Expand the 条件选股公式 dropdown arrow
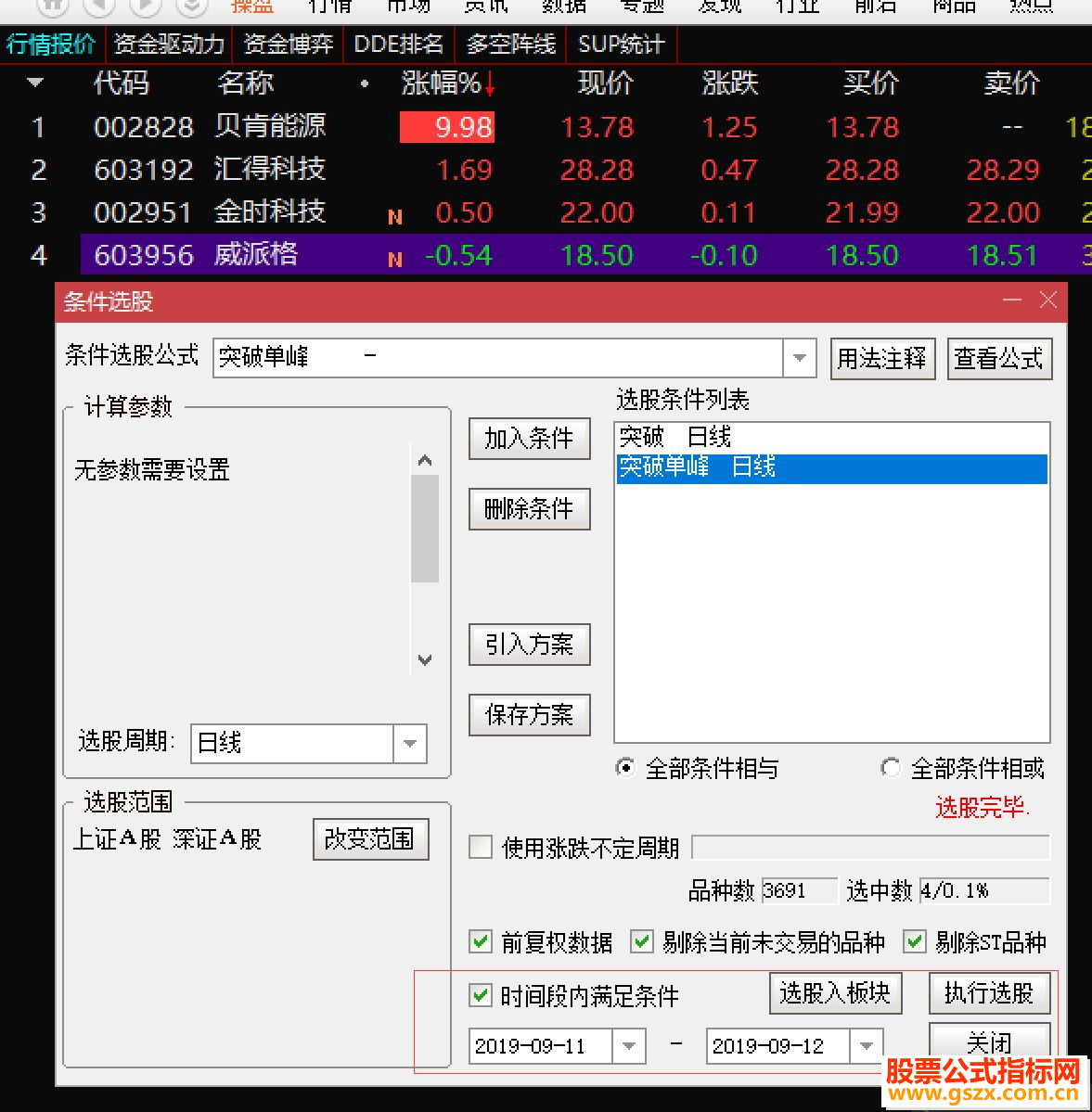 pyautogui.click(x=800, y=357)
